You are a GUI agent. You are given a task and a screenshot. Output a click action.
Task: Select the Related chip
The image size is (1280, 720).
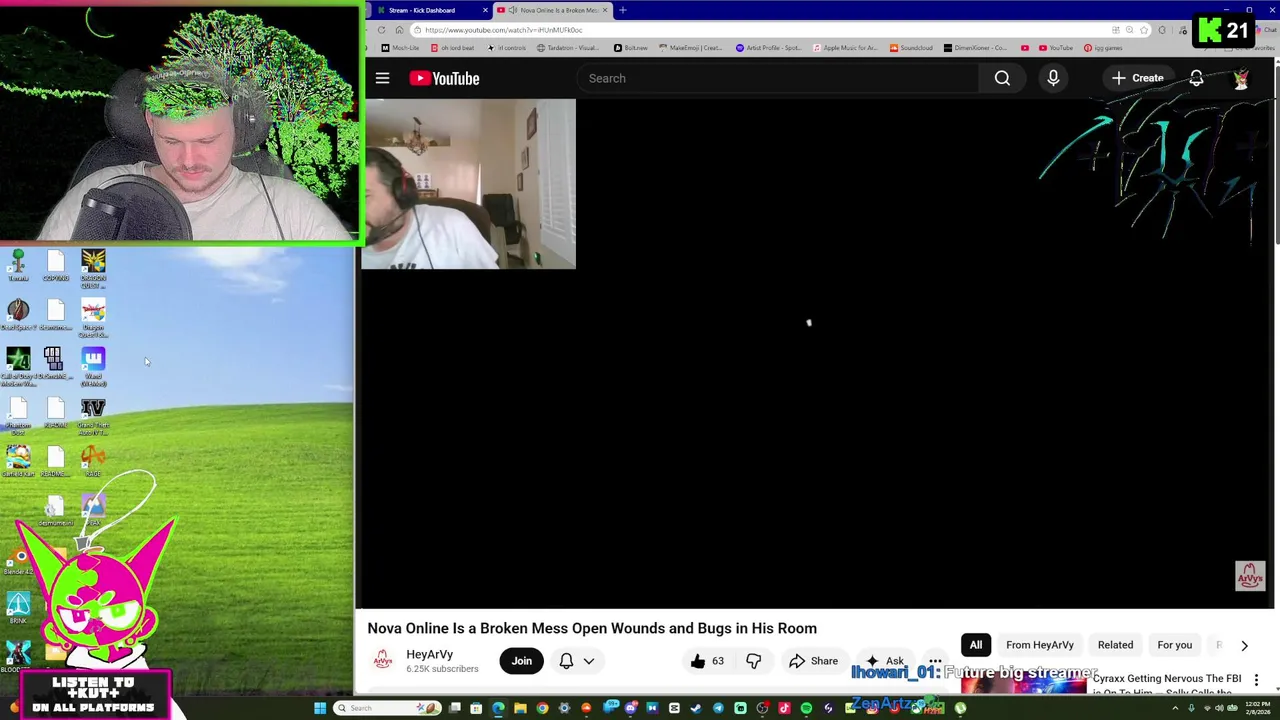coord(1115,645)
